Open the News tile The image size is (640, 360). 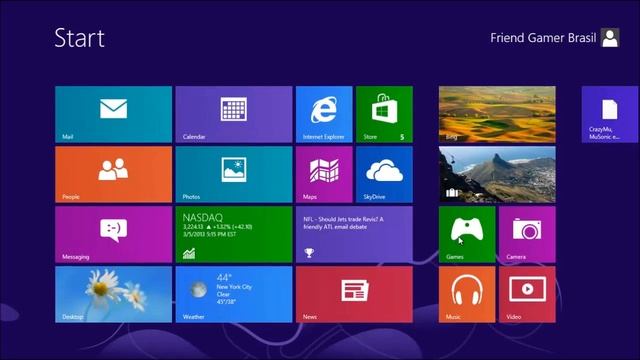[354, 294]
